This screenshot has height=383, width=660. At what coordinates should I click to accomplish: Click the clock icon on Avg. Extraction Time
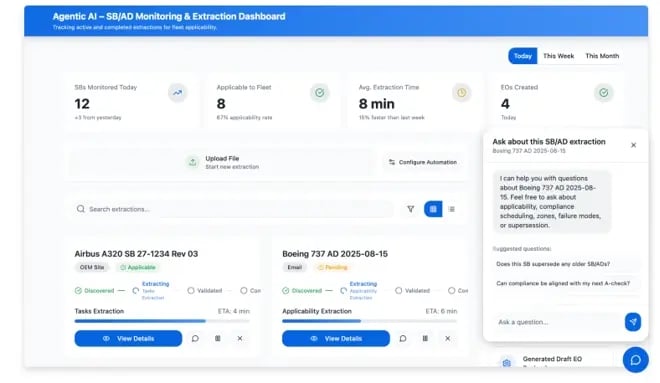[x=462, y=93]
